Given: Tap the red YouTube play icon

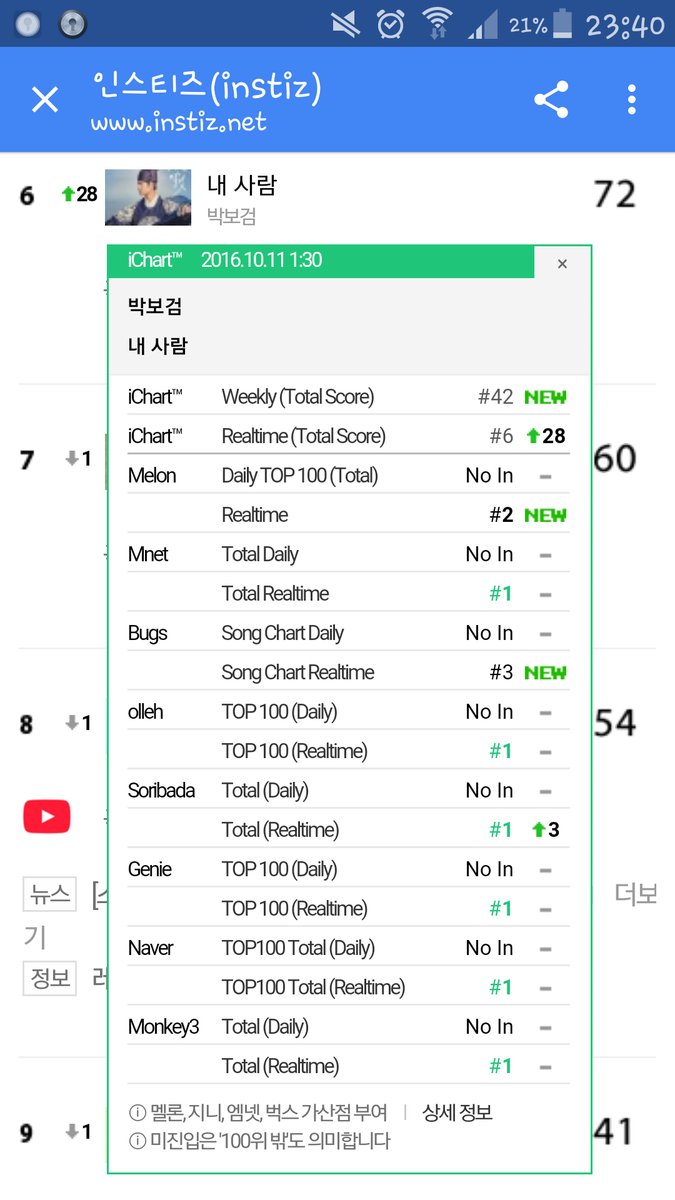Looking at the screenshot, I should 47,816.
